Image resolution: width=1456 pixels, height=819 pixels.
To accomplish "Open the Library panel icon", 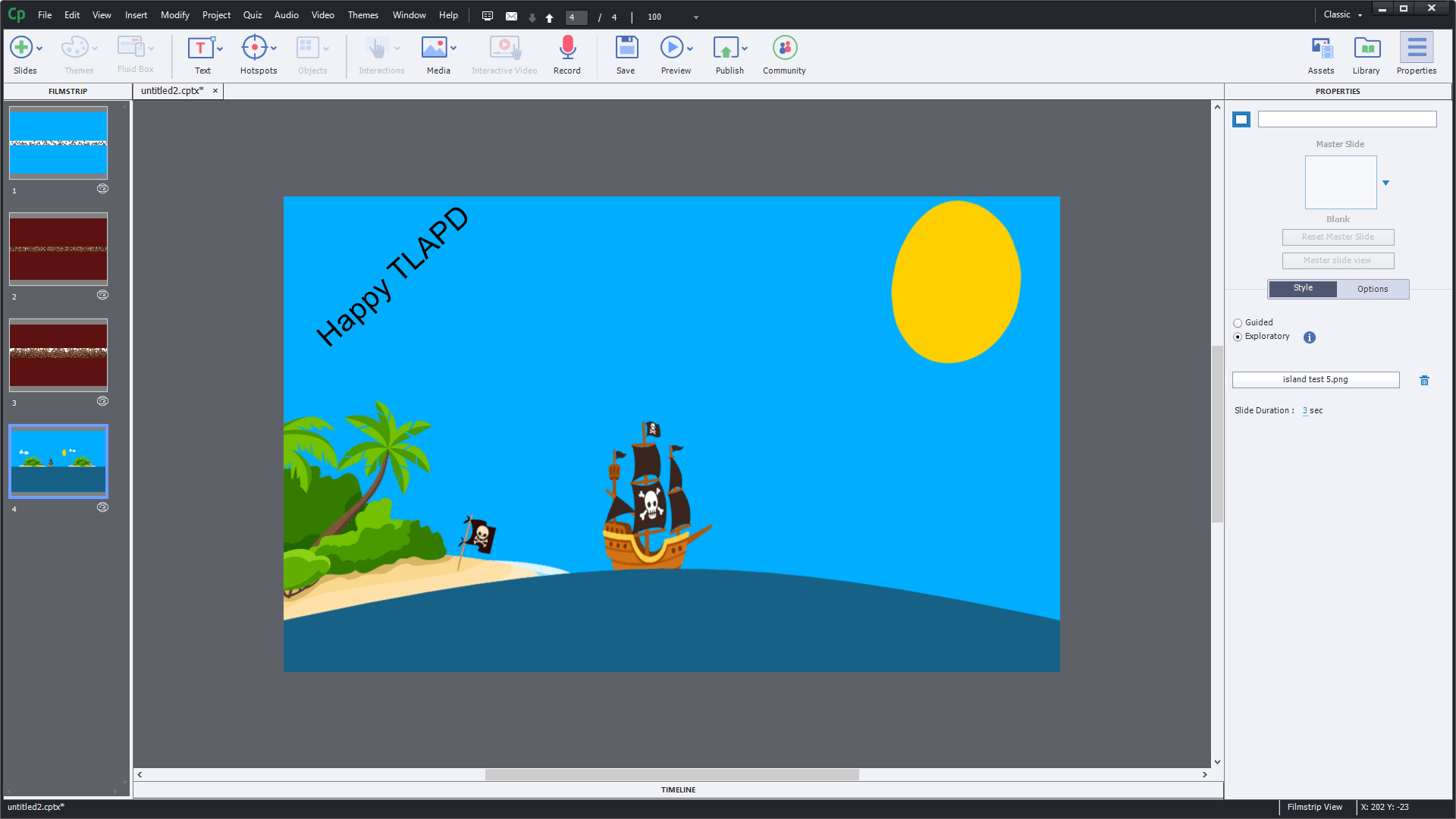I will (1367, 48).
